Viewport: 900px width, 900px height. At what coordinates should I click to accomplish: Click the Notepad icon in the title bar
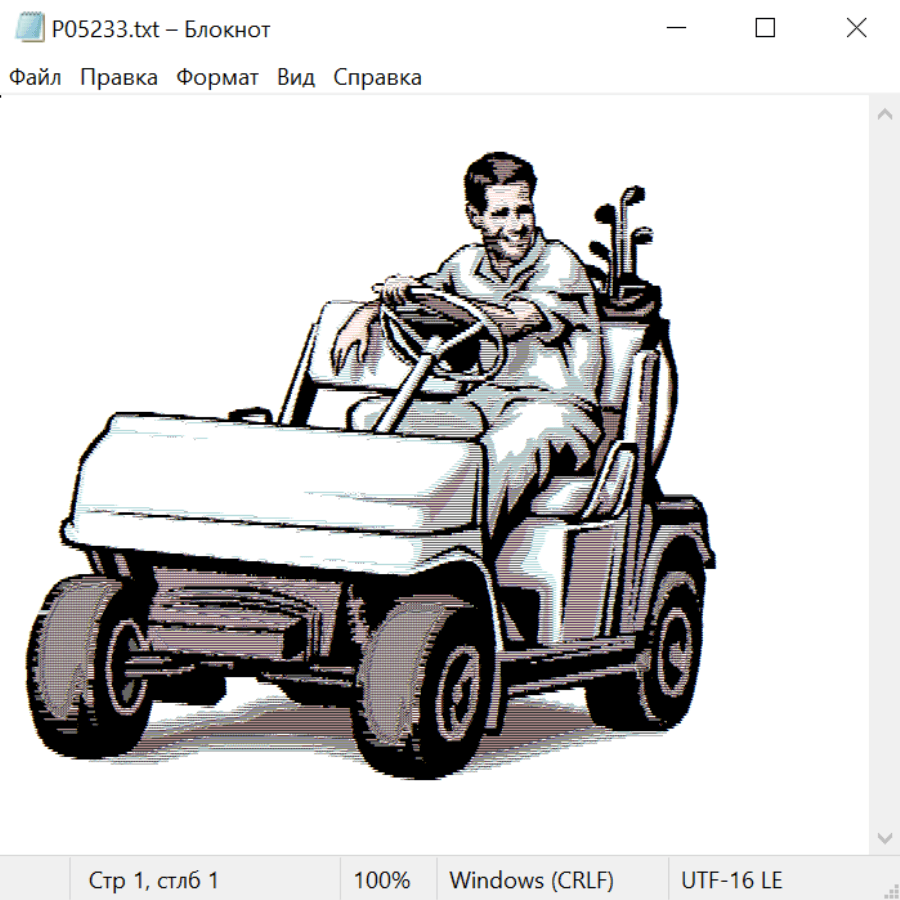click(x=30, y=29)
